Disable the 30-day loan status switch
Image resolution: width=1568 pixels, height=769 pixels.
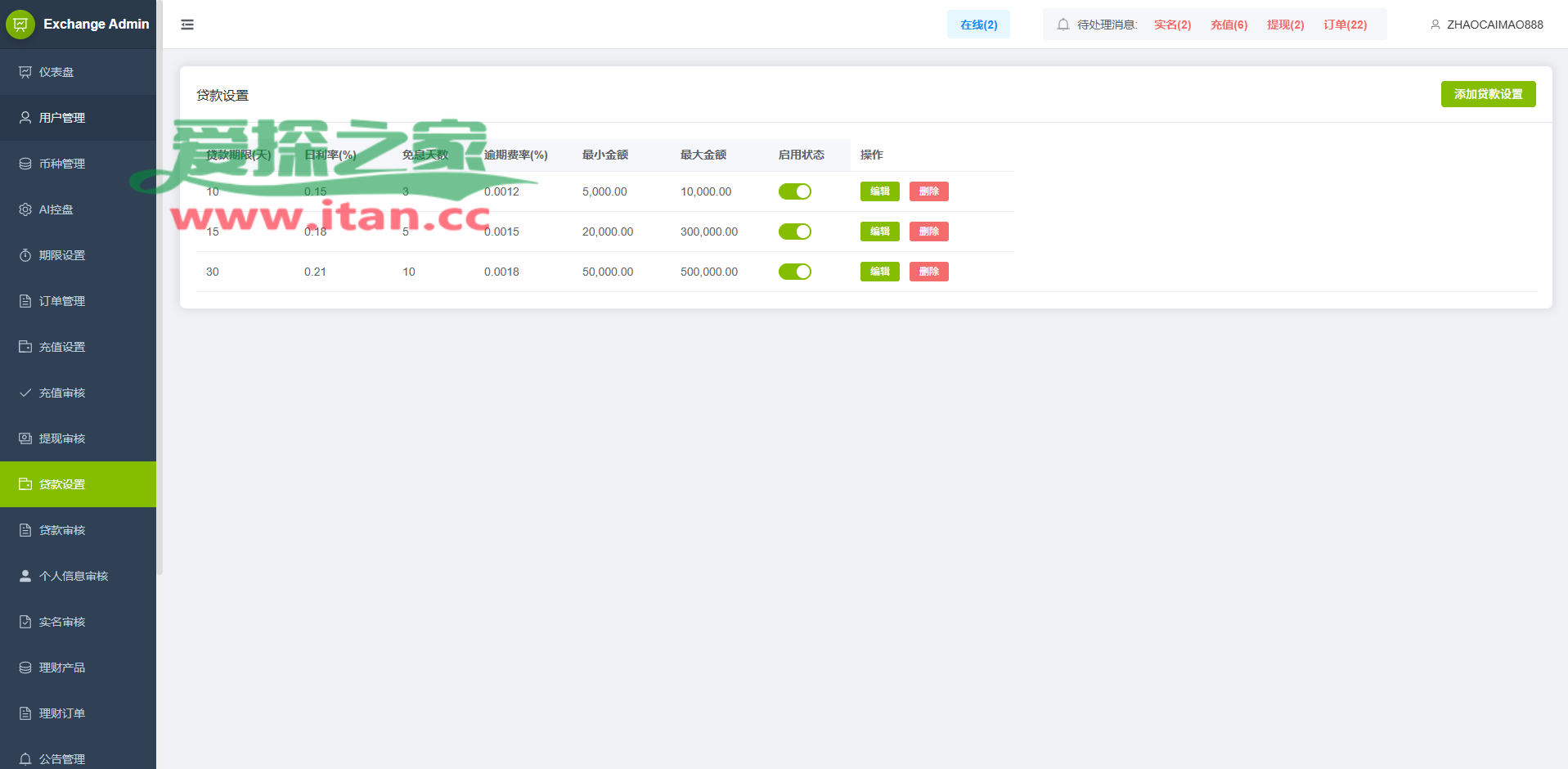tap(795, 272)
